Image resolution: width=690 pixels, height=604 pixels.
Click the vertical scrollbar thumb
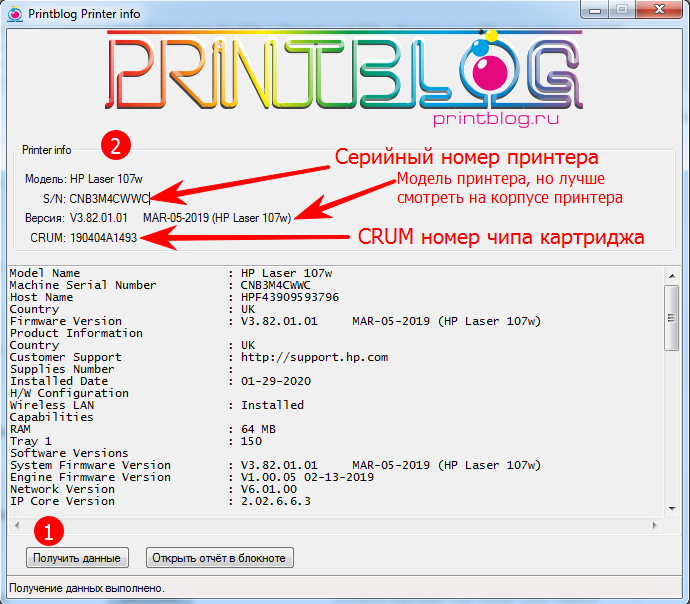(672, 318)
